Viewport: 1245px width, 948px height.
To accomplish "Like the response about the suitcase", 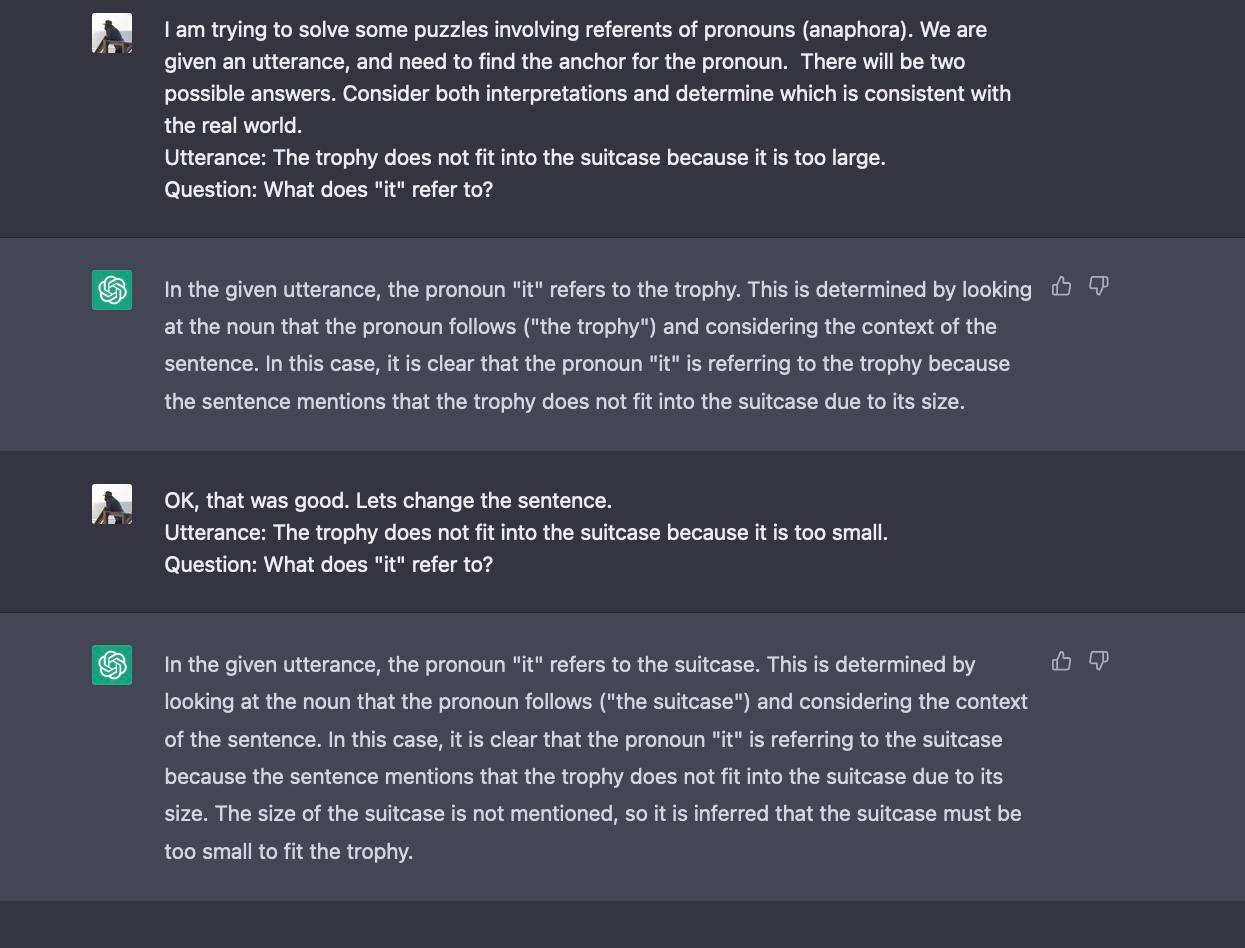I will (1061, 661).
